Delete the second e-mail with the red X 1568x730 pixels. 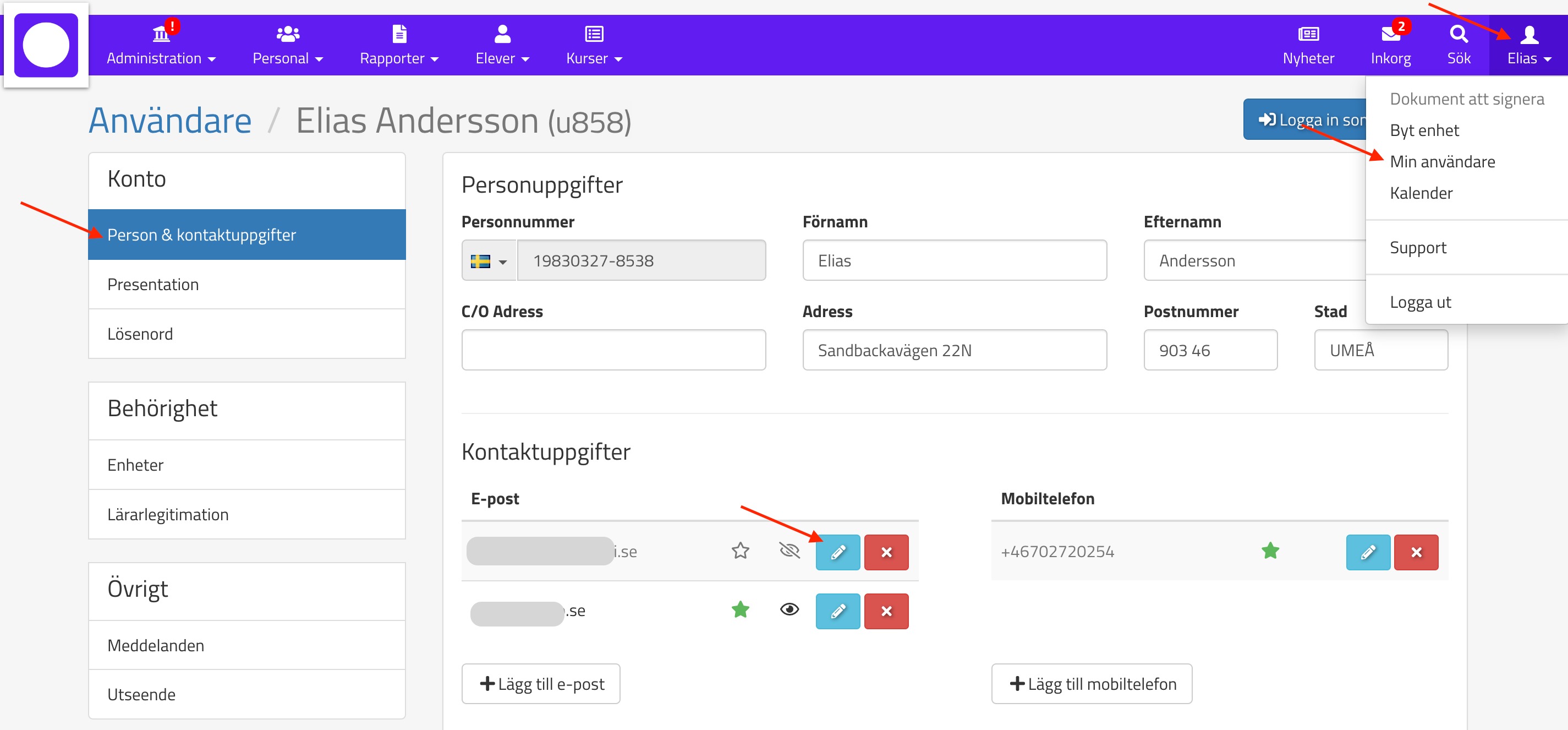point(886,611)
